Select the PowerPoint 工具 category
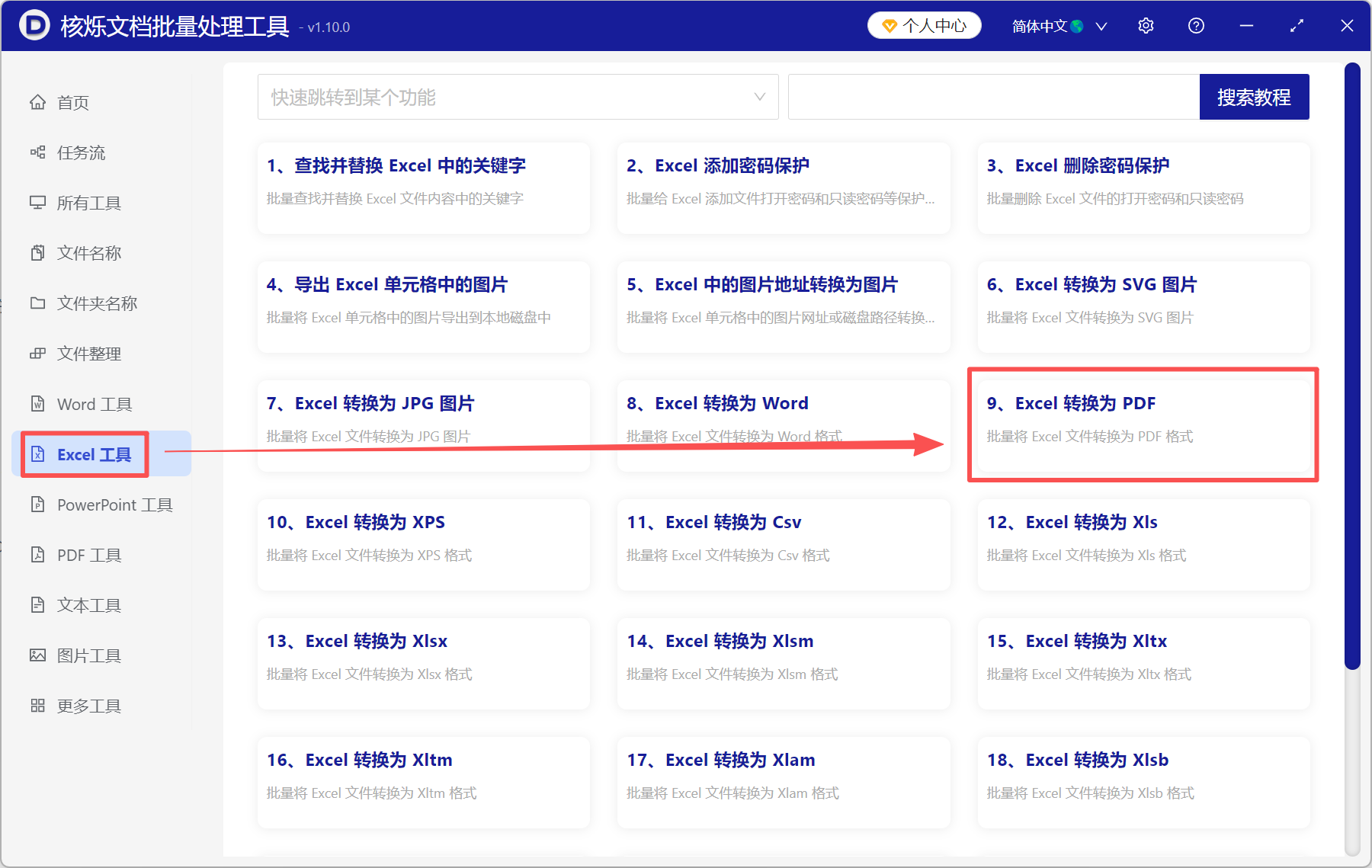This screenshot has width=1372, height=868. 113,504
